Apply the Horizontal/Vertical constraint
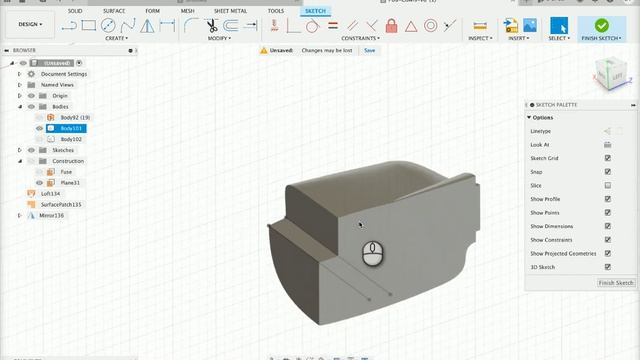 pyautogui.click(x=275, y=26)
